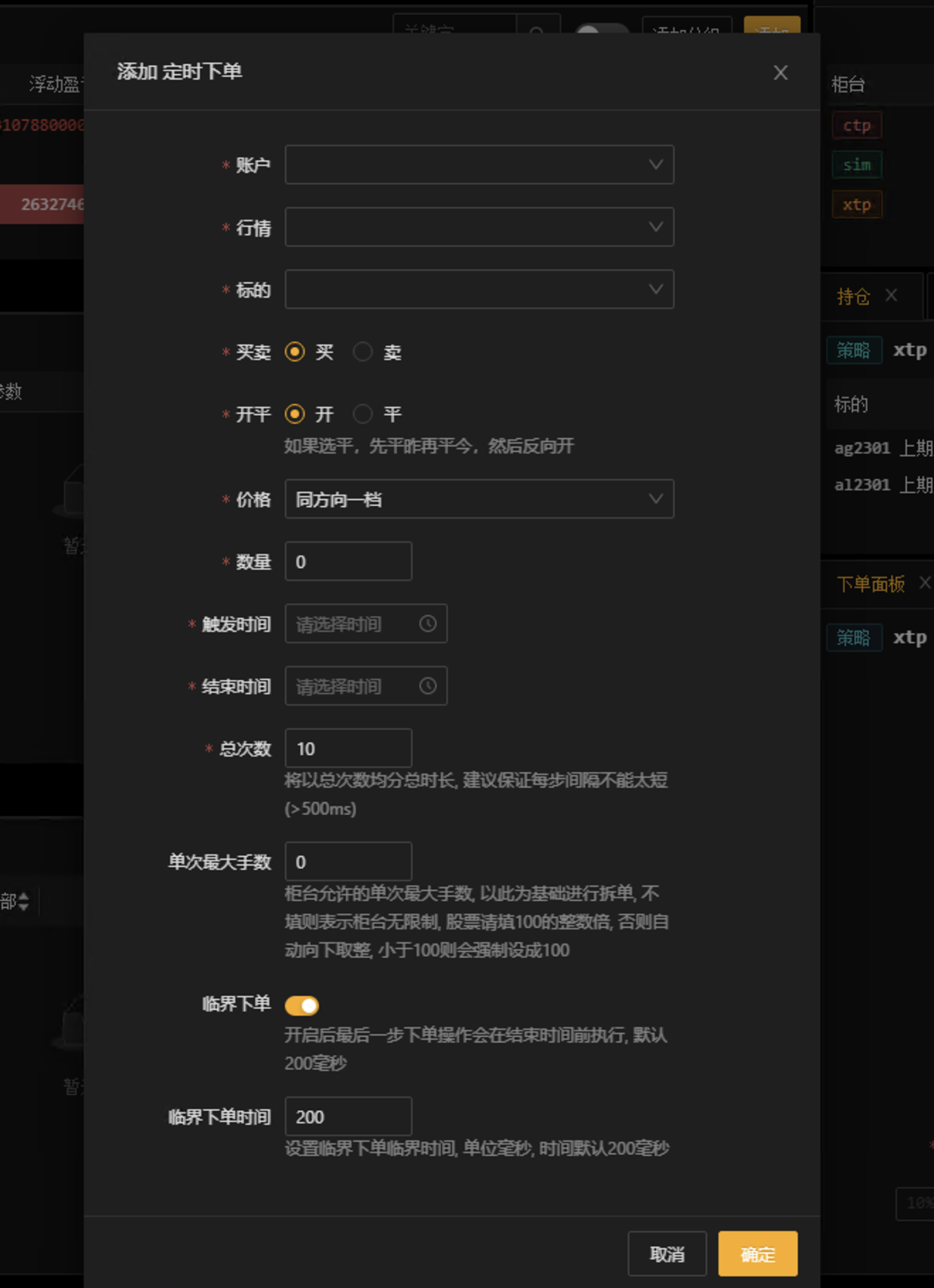The height and width of the screenshot is (1288, 934).
Task: Select the al2301 row in 持仓
Action: (x=879, y=485)
